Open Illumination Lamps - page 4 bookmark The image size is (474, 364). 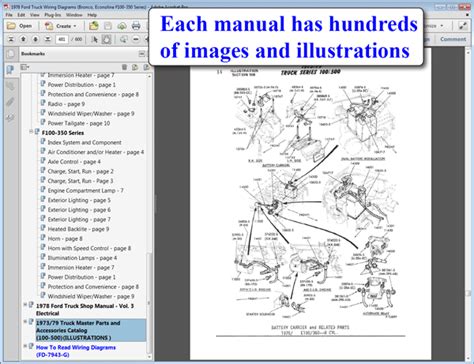click(82, 258)
